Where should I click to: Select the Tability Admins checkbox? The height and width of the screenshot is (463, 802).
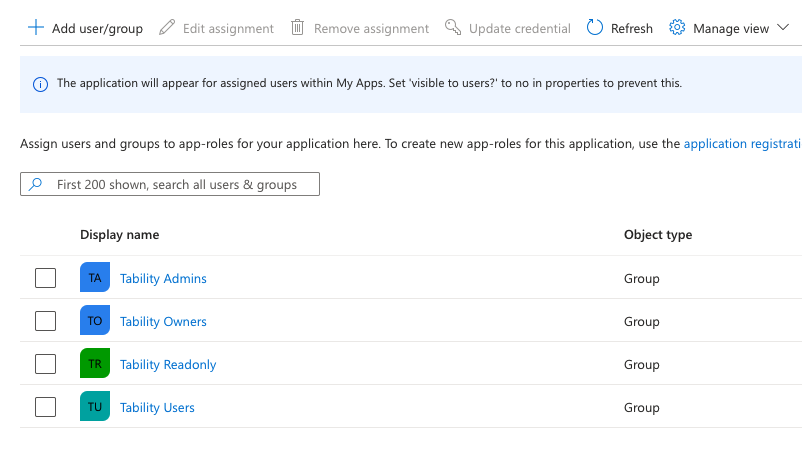45,278
